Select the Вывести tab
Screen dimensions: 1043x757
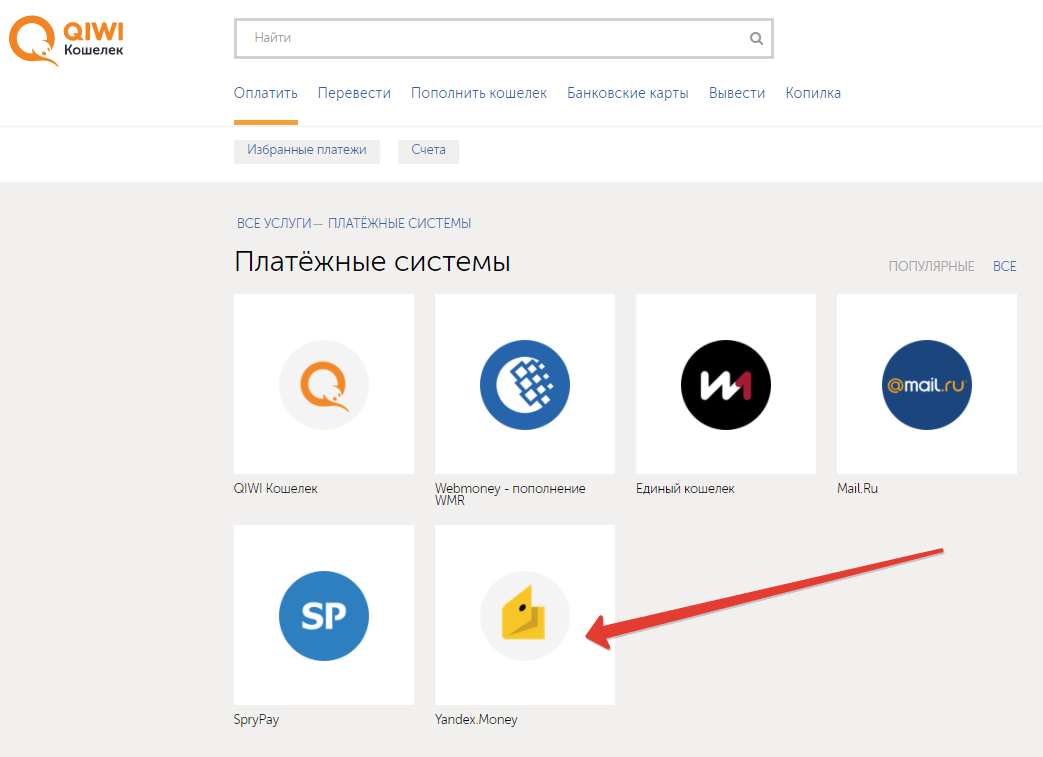[x=736, y=93]
